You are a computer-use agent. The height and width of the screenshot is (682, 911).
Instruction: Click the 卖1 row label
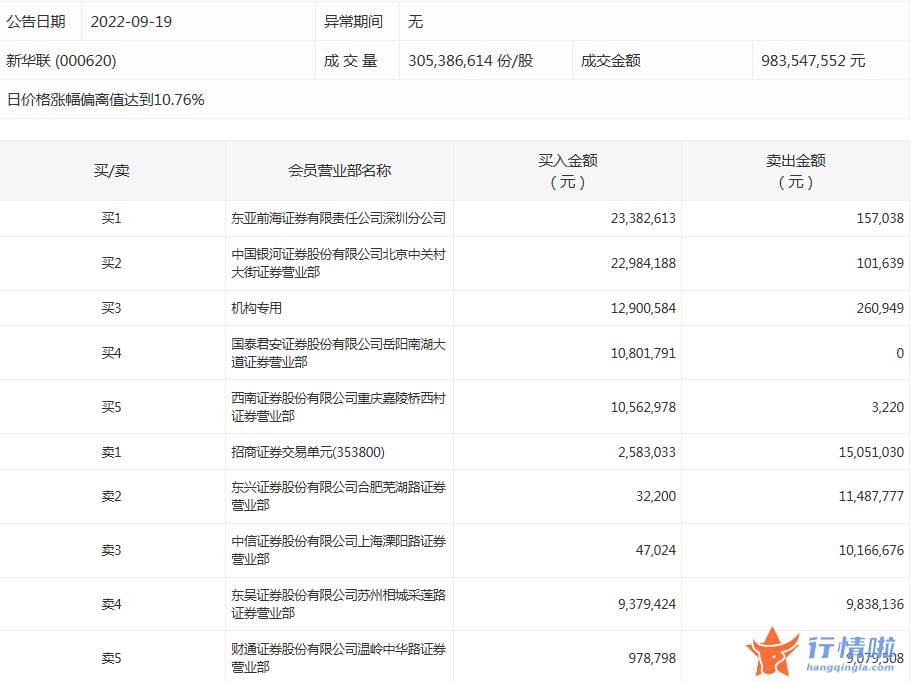point(112,452)
